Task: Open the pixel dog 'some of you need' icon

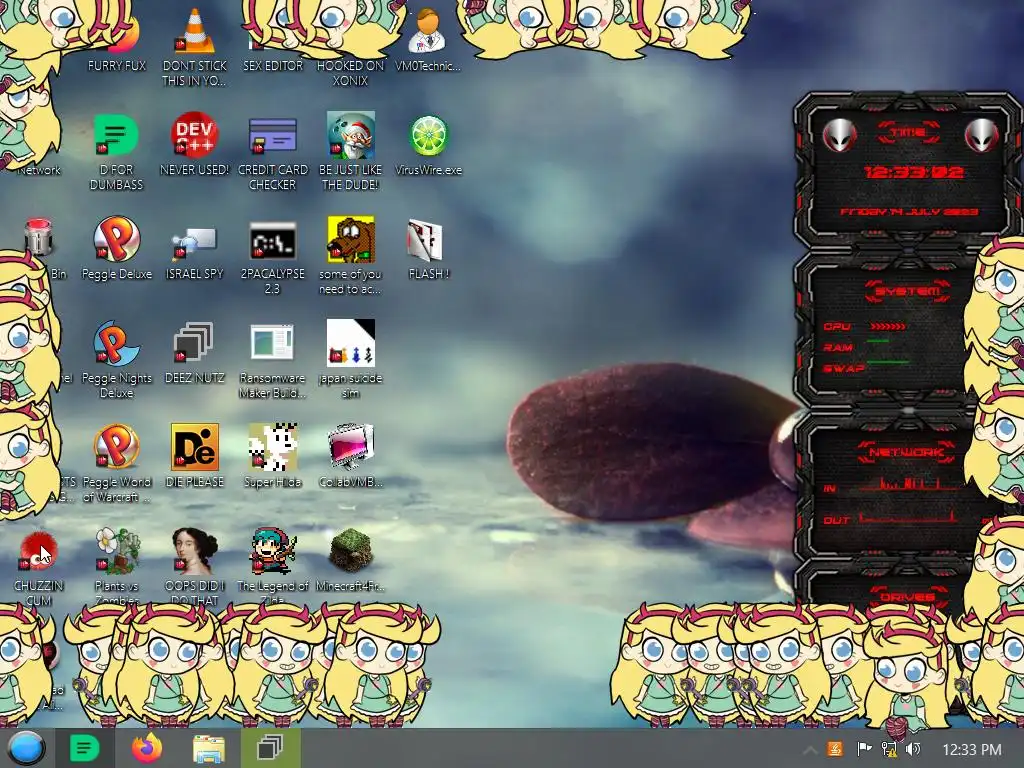Action: (x=351, y=240)
